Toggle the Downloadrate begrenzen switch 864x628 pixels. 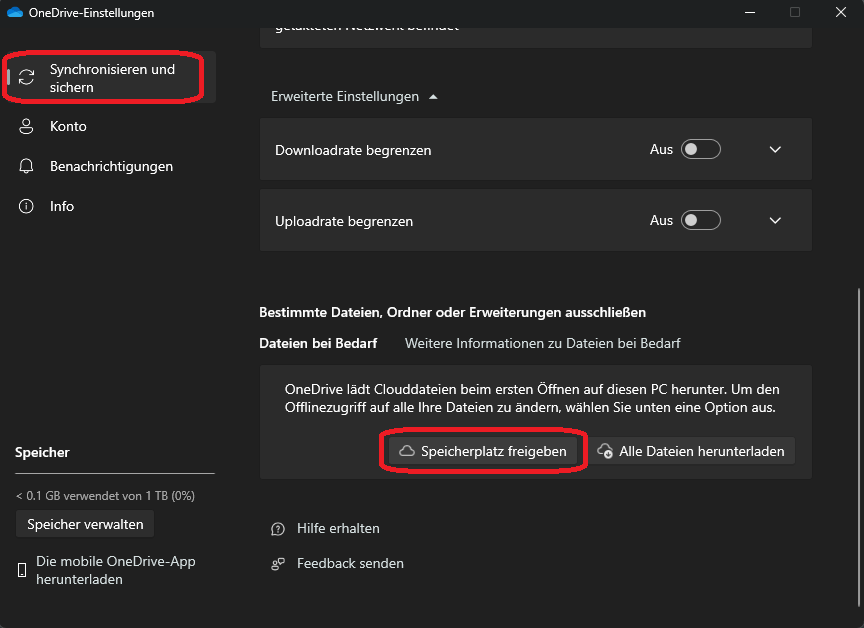700,149
